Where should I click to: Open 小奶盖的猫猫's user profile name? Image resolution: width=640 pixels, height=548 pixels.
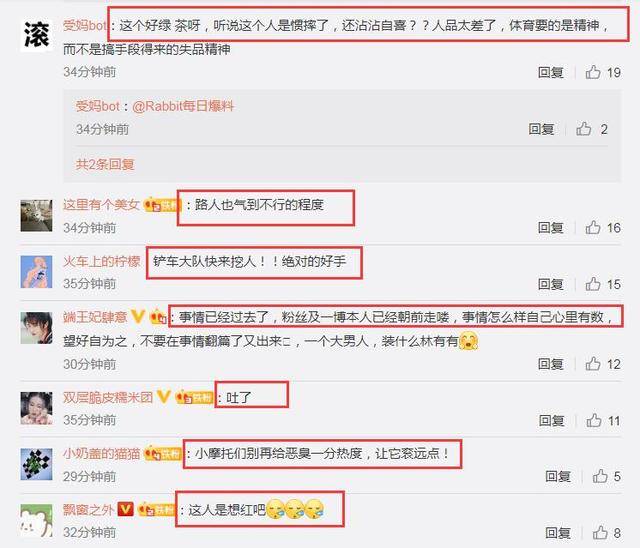coord(101,453)
